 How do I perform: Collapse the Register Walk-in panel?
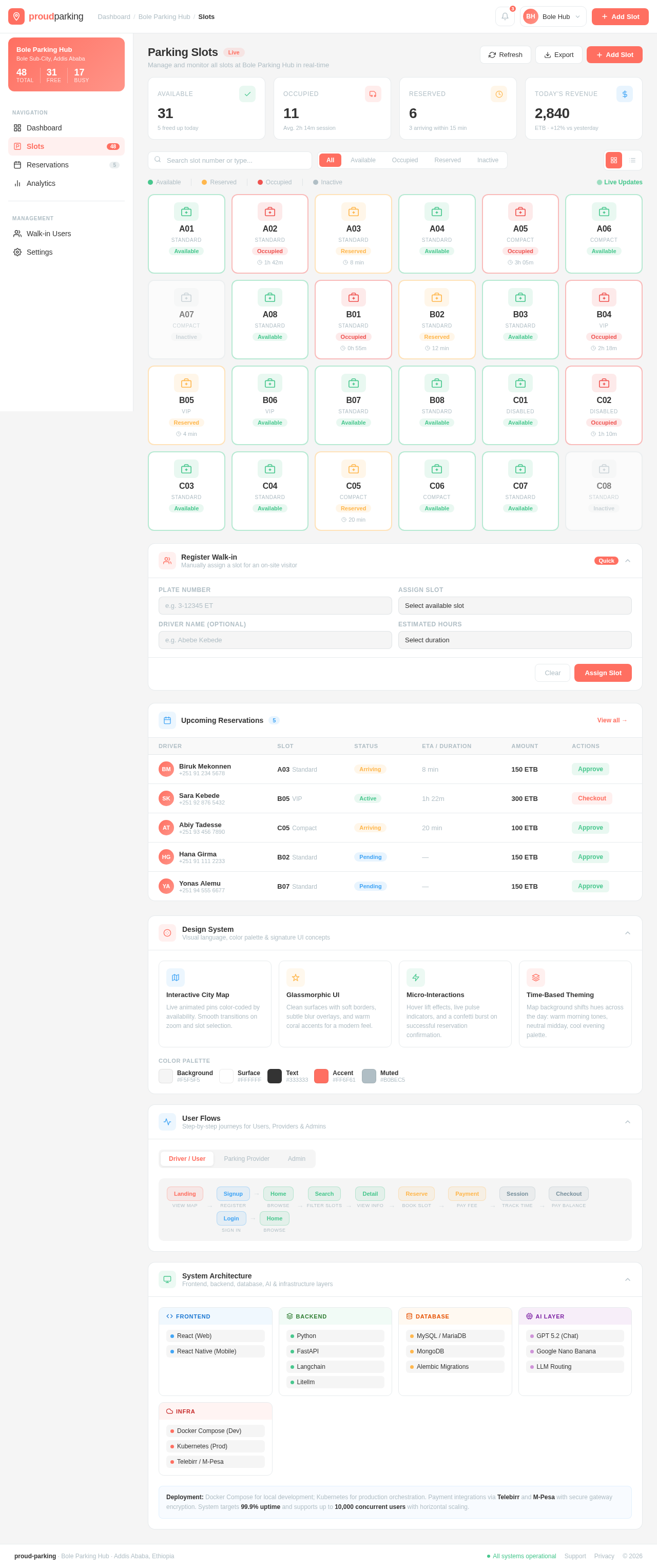pos(627,561)
